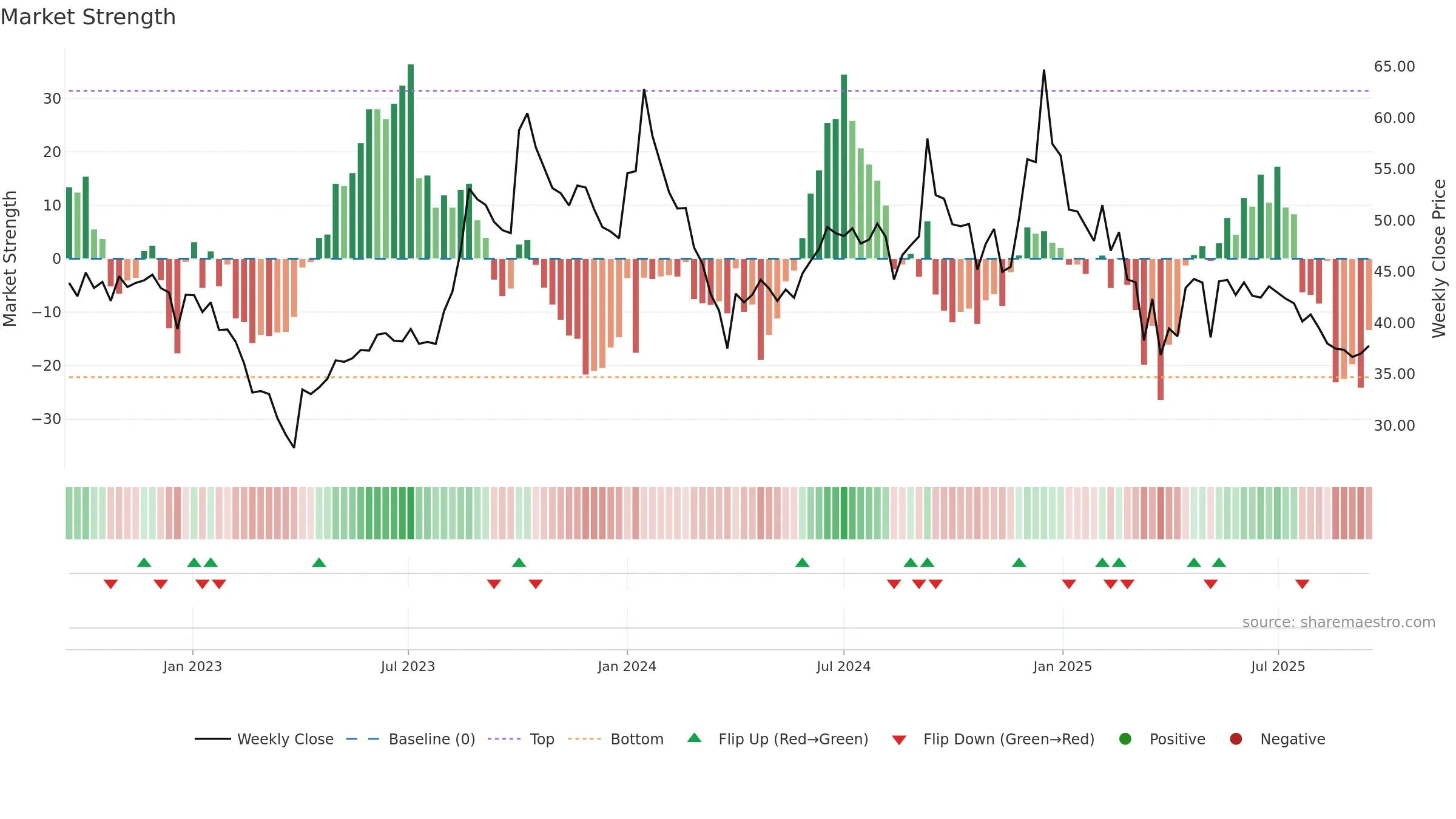The height and width of the screenshot is (819, 1456).
Task: Click the Positive legend label
Action: (x=1177, y=739)
